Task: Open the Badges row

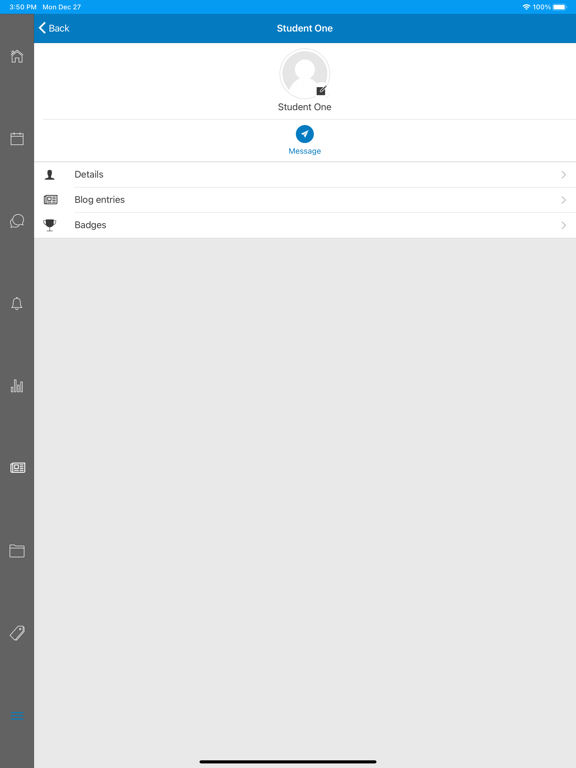Action: tap(305, 225)
